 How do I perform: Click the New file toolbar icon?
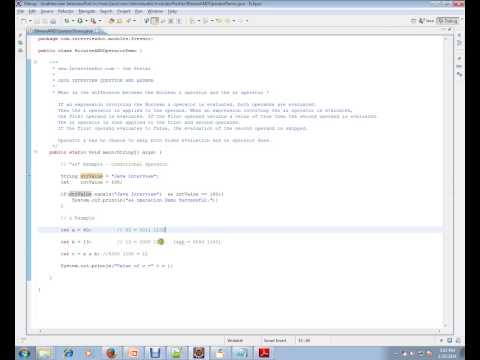click(24, 21)
